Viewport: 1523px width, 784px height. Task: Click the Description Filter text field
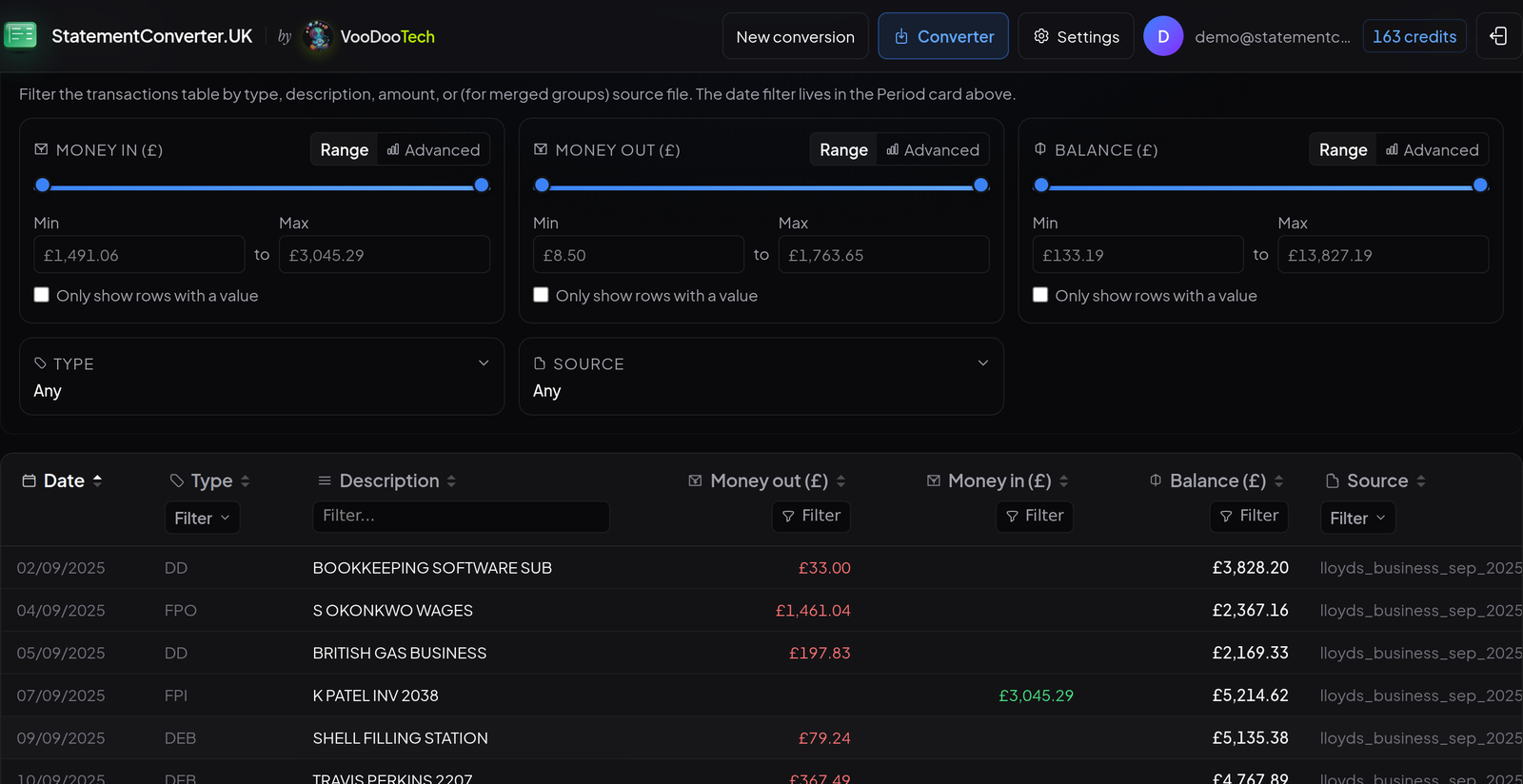[x=461, y=516]
